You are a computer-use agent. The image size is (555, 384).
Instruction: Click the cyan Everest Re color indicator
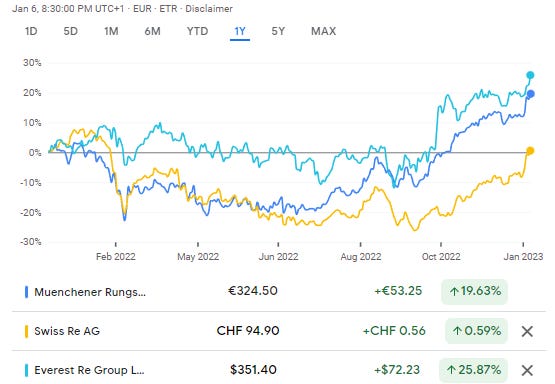(x=26, y=370)
